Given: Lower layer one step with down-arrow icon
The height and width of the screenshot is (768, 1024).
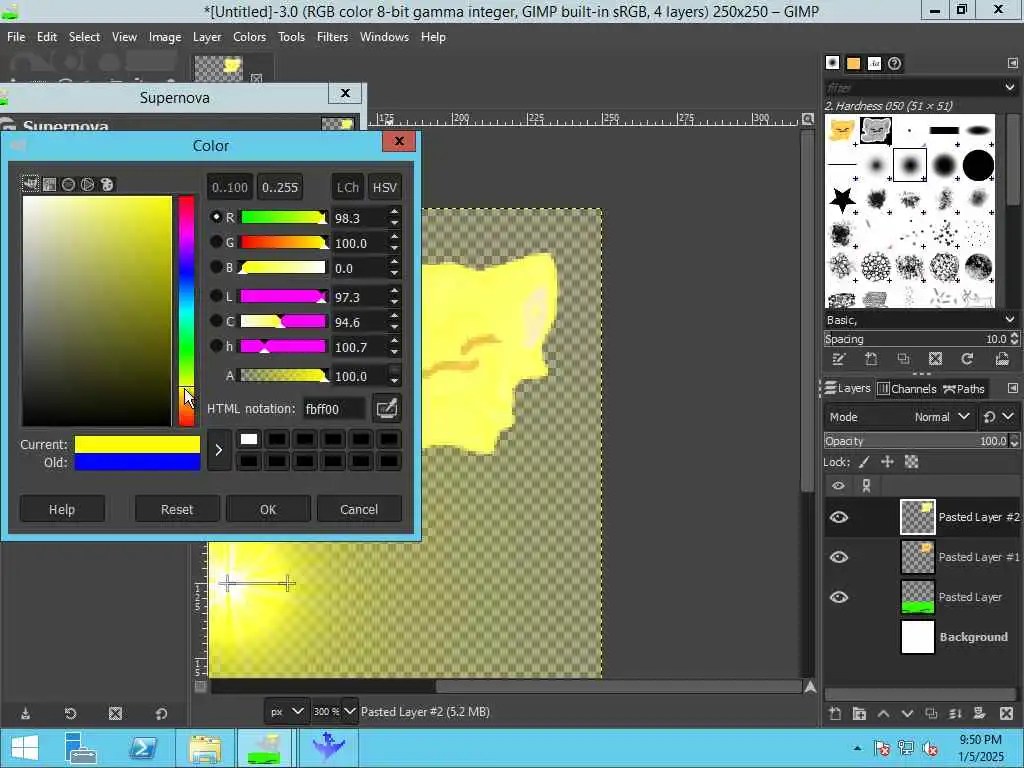Looking at the screenshot, I should [x=907, y=714].
